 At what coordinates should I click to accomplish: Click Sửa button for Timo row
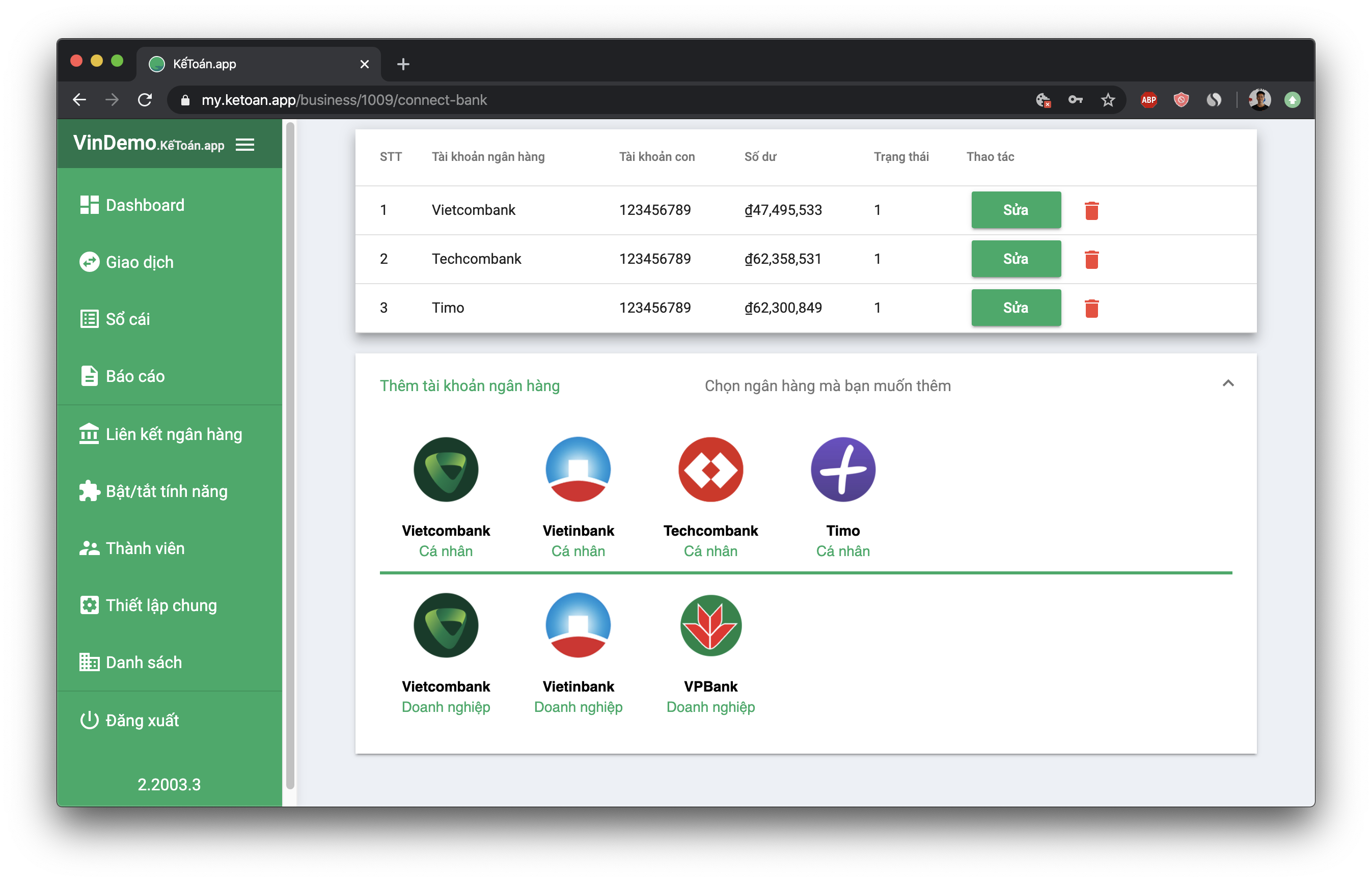(x=1016, y=308)
